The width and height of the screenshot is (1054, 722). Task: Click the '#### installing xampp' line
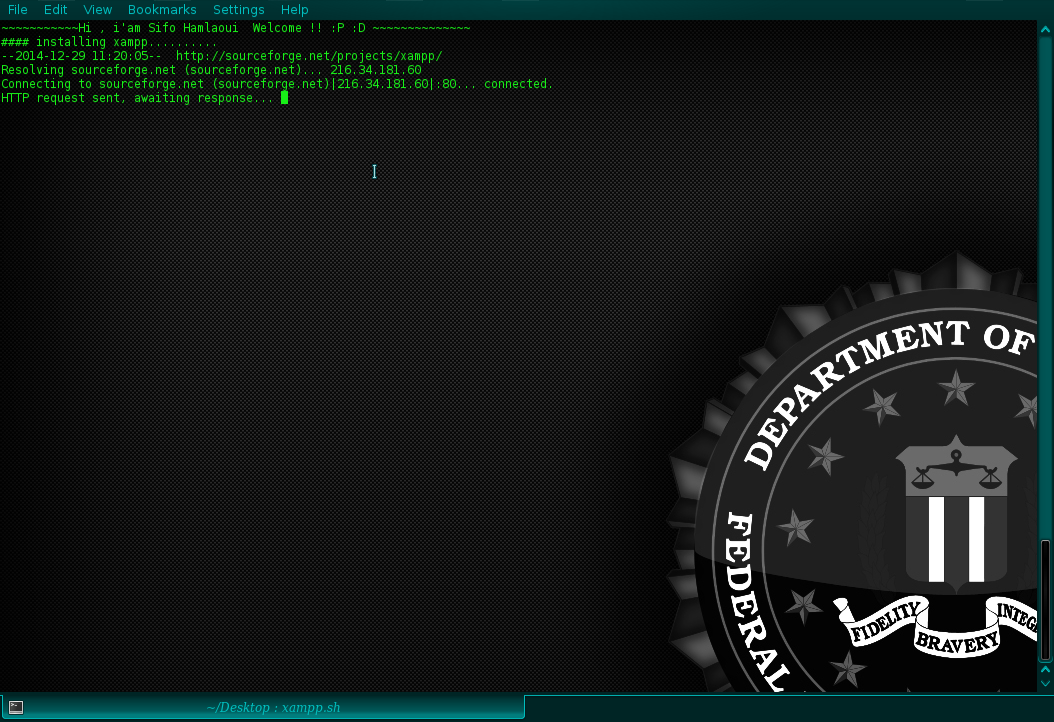110,42
